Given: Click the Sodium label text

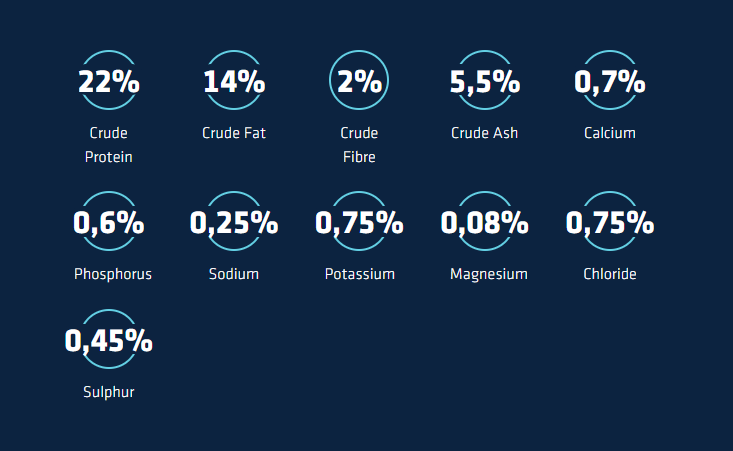Looking at the screenshot, I should [234, 274].
